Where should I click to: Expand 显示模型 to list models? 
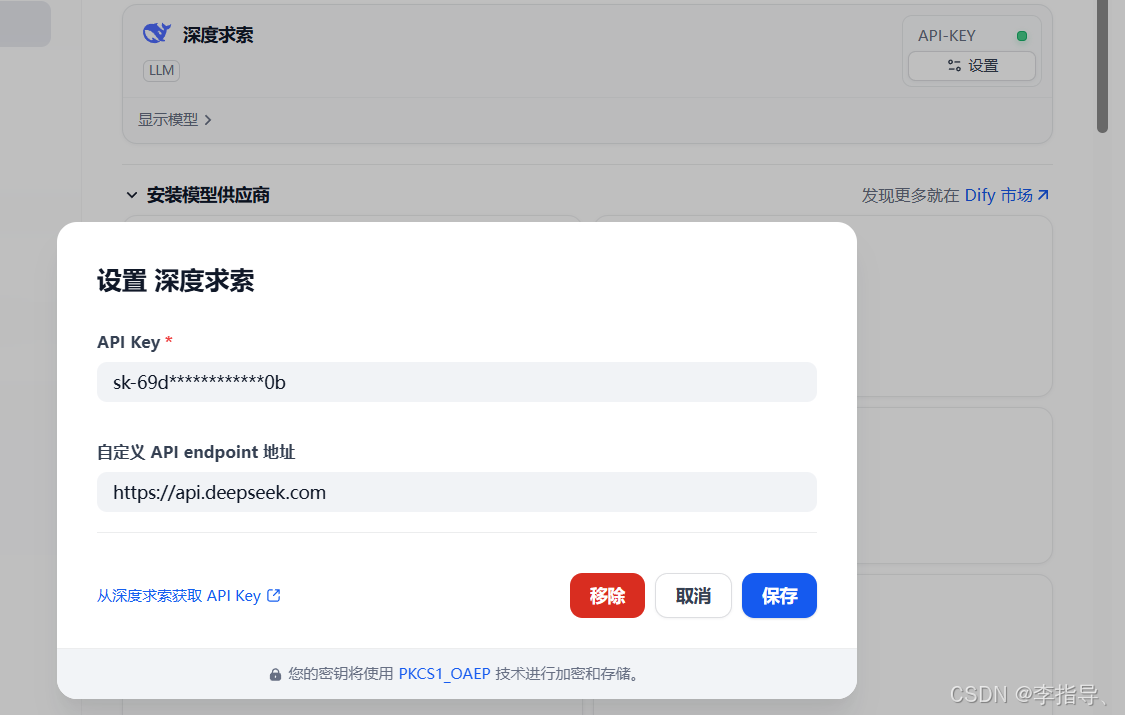coord(174,120)
